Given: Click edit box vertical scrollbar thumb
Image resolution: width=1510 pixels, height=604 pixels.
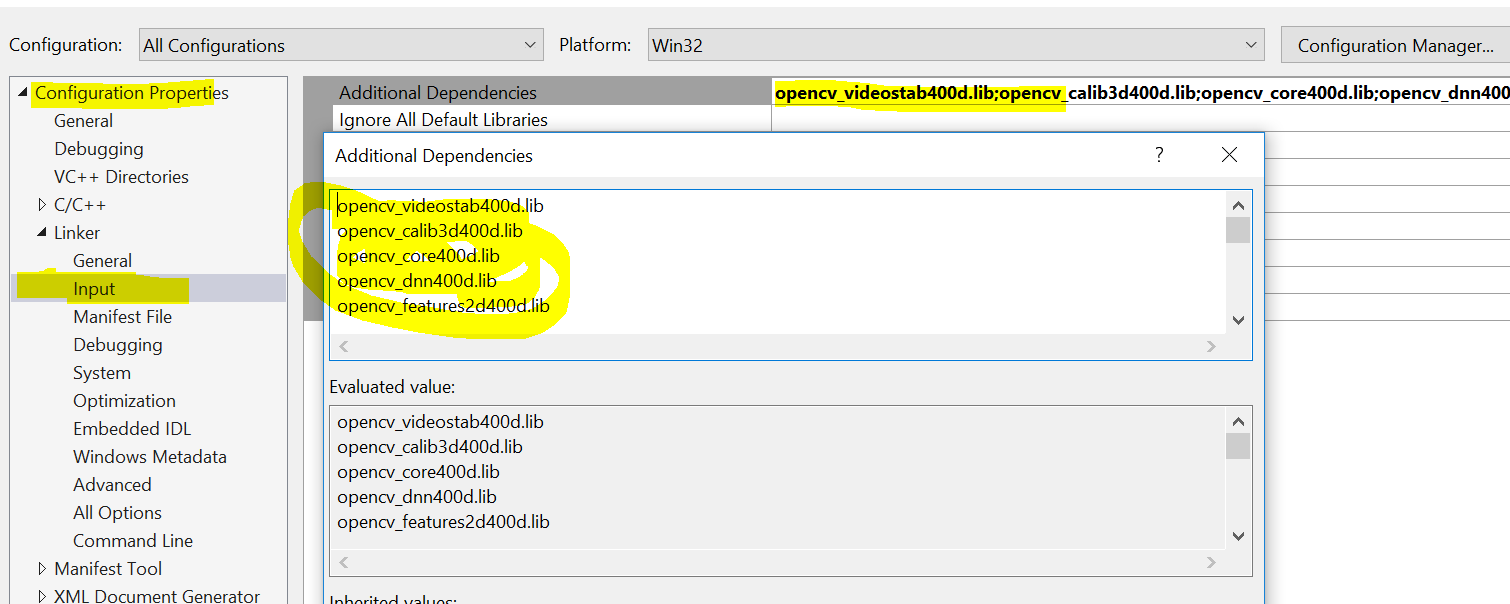Looking at the screenshot, I should pyautogui.click(x=1238, y=230).
